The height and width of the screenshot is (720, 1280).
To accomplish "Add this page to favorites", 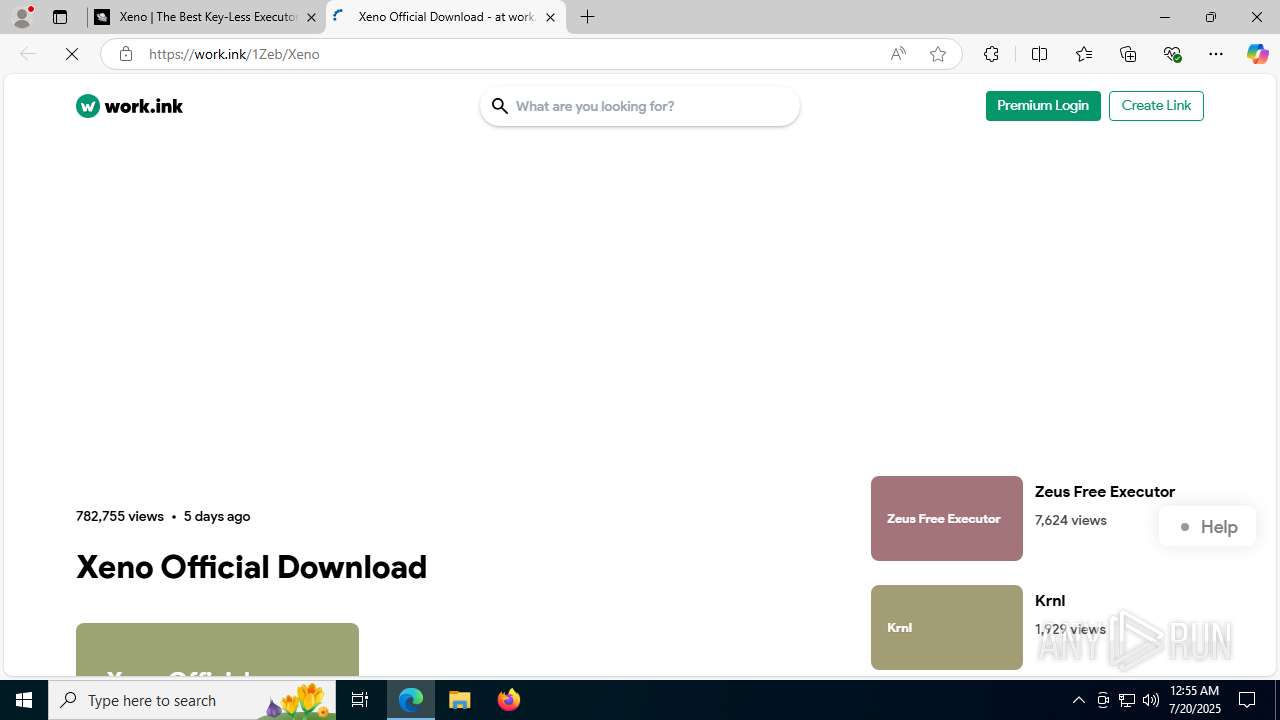I will (x=938, y=54).
